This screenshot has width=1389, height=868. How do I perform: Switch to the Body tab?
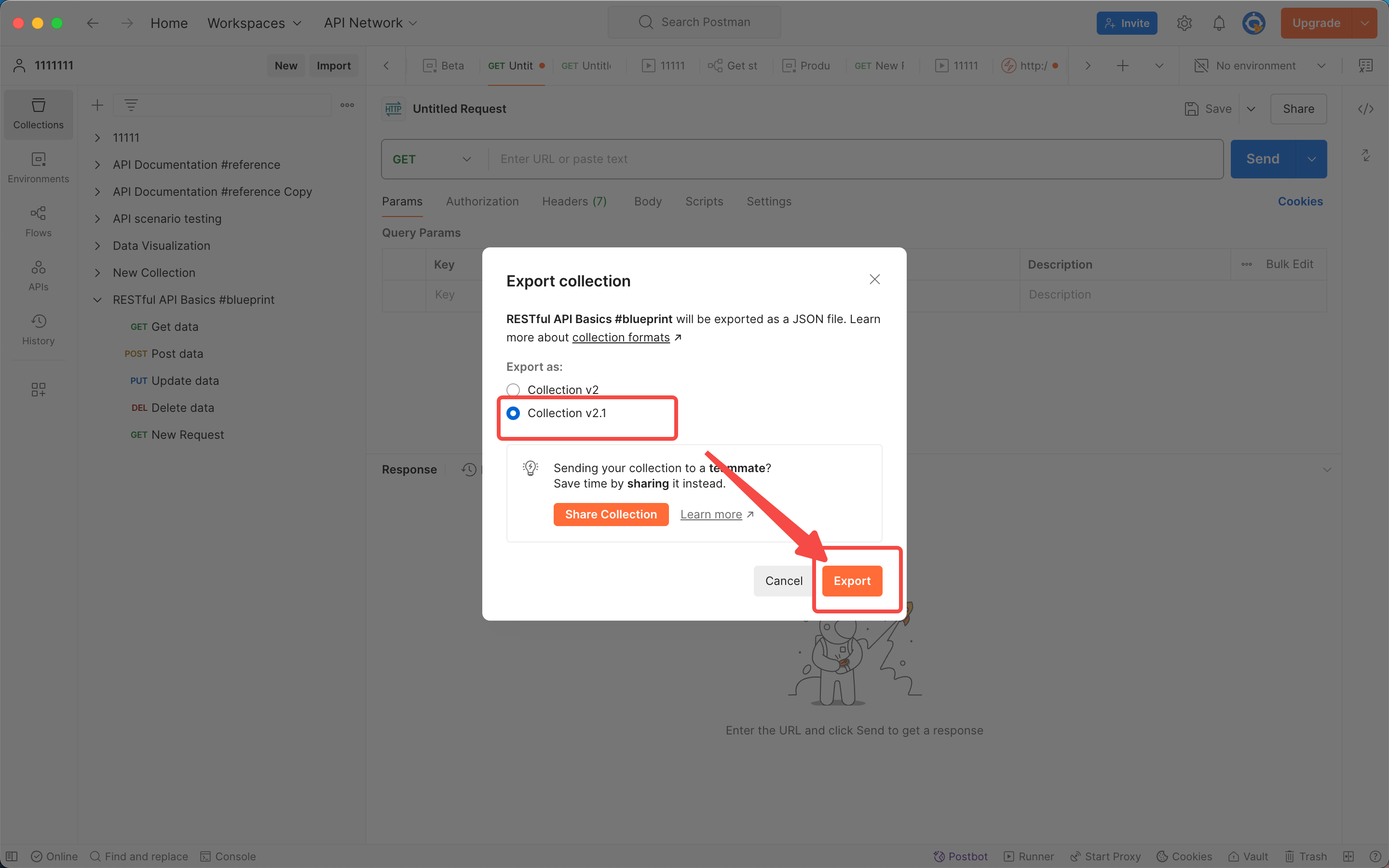click(x=648, y=202)
